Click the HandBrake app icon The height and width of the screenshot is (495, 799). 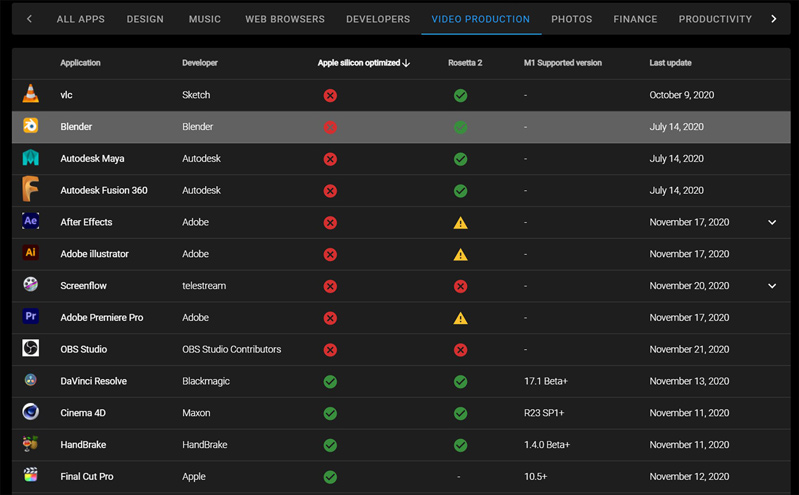[31, 444]
